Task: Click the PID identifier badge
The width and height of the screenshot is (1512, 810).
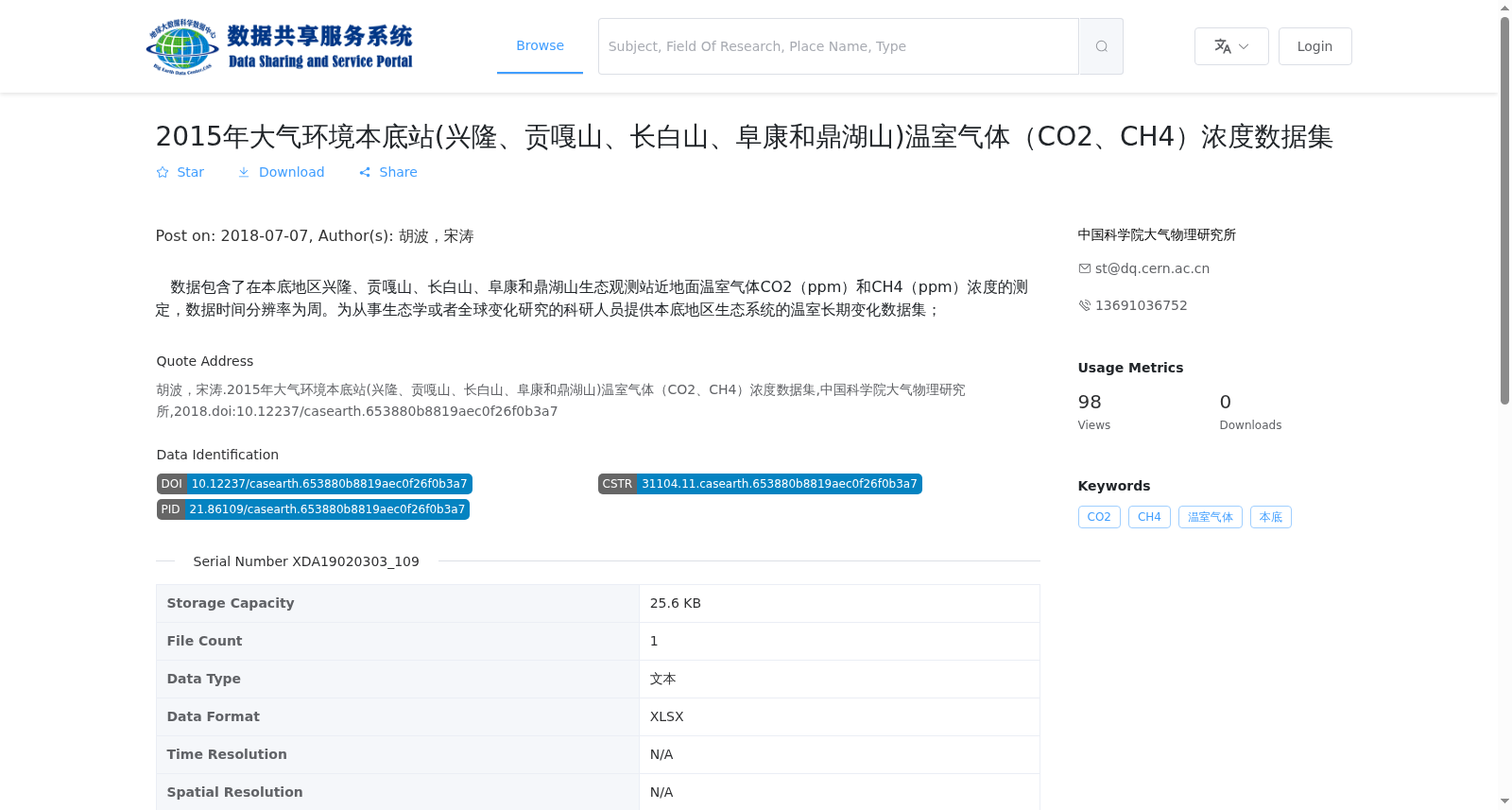Action: click(x=313, y=509)
